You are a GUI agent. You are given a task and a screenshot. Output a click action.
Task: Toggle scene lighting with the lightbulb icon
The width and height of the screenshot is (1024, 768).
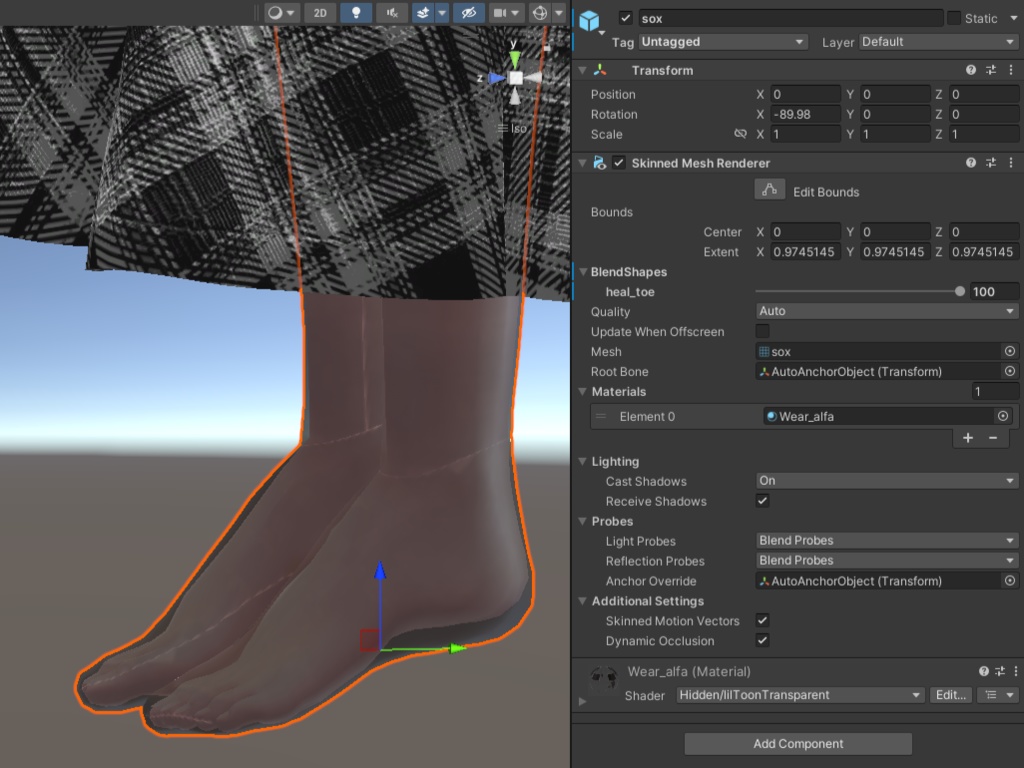(x=356, y=13)
